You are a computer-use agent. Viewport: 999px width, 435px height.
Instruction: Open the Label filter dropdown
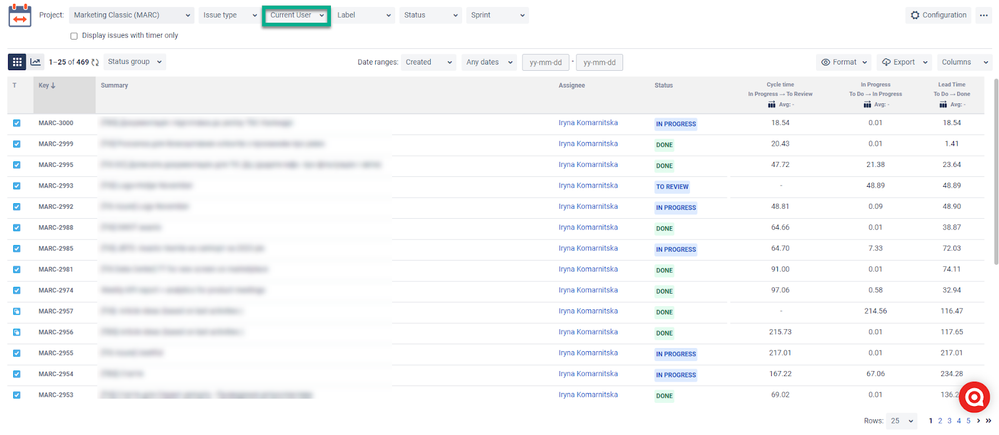pyautogui.click(x=364, y=15)
